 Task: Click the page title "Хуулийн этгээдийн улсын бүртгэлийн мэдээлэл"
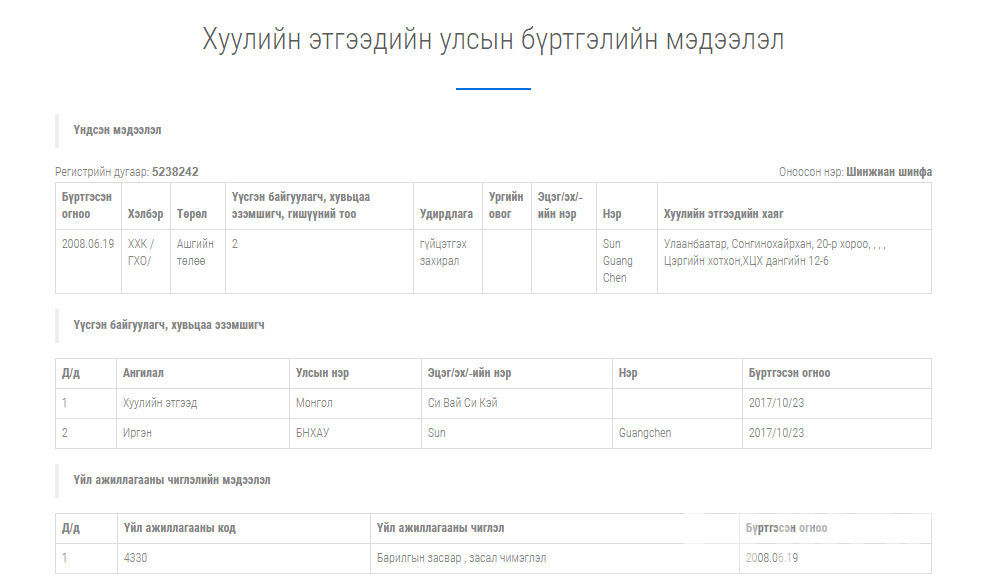(x=493, y=40)
